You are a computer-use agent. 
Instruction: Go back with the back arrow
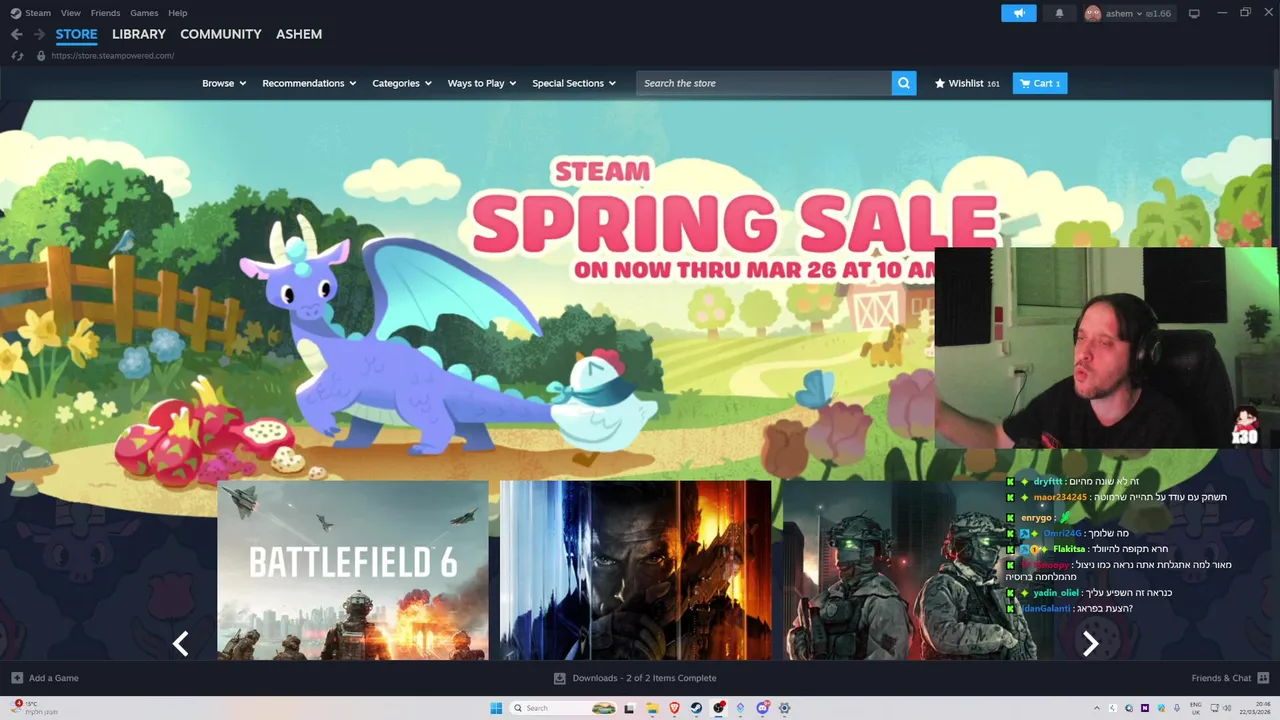[x=16, y=34]
